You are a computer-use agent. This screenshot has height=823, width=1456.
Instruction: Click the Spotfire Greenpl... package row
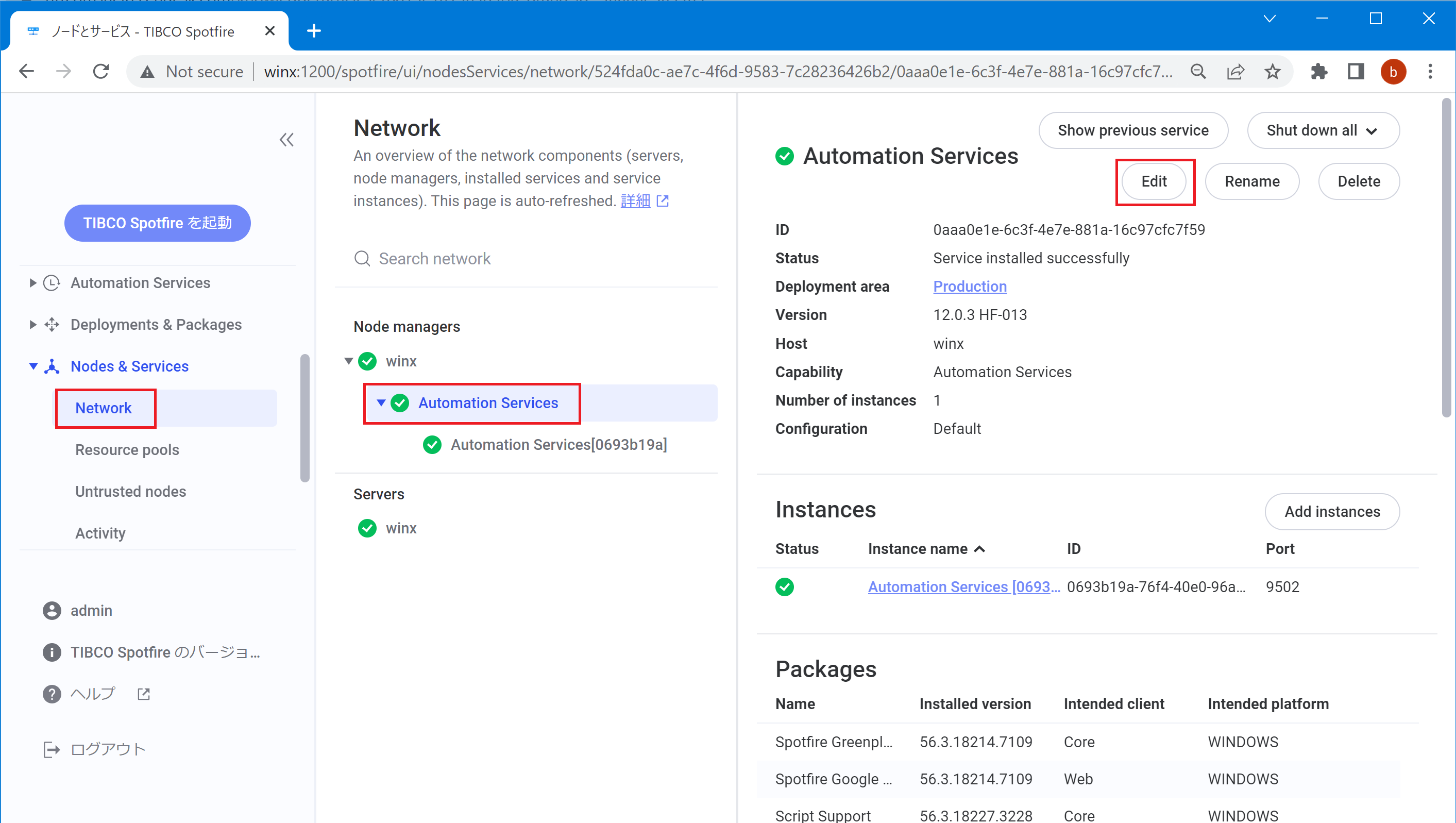click(1088, 742)
